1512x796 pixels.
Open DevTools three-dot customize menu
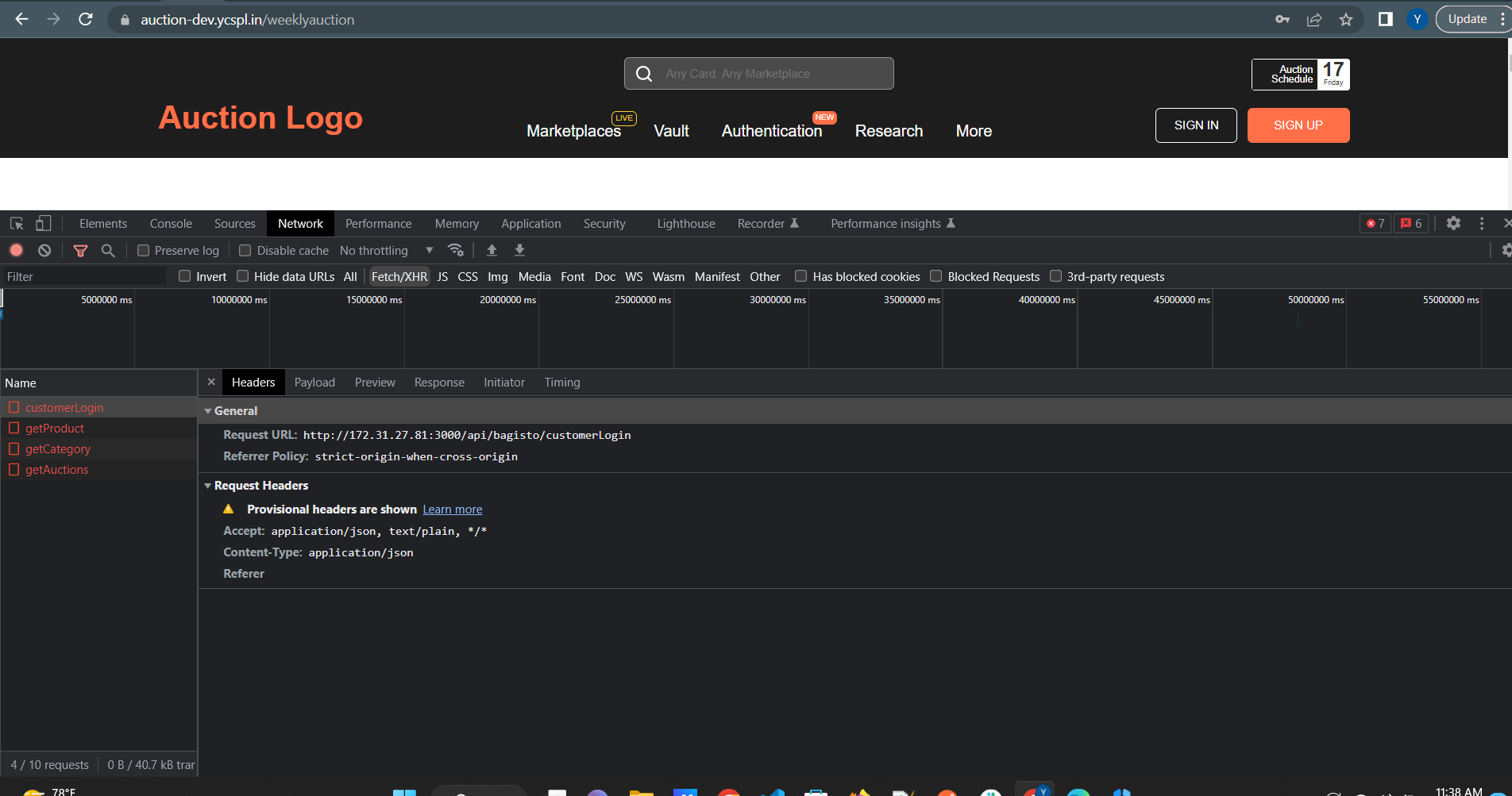click(x=1482, y=224)
